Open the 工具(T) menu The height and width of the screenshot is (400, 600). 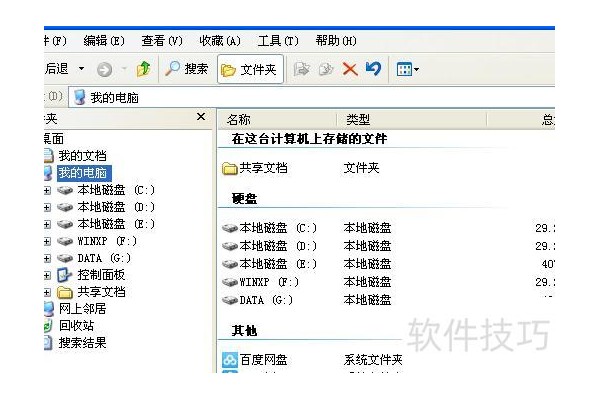tap(278, 41)
